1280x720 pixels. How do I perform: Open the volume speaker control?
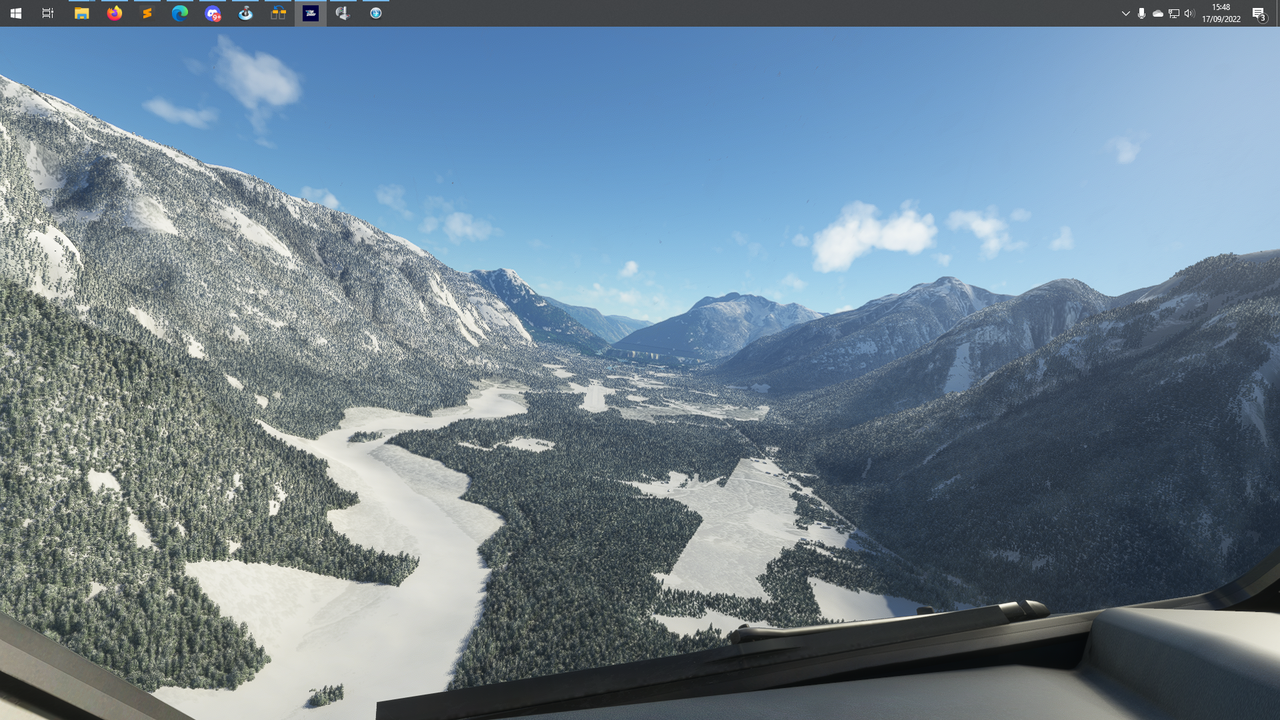[1189, 13]
